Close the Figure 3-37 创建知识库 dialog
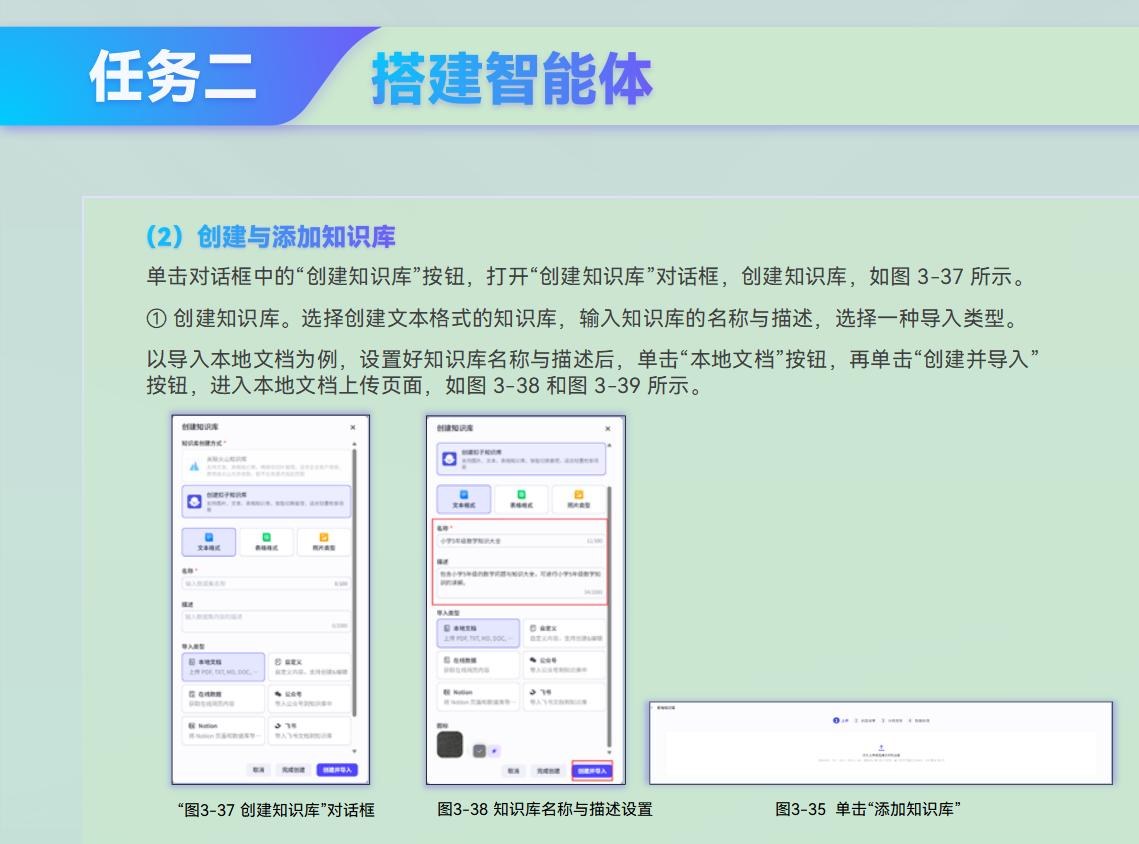1139x844 pixels. (x=353, y=427)
